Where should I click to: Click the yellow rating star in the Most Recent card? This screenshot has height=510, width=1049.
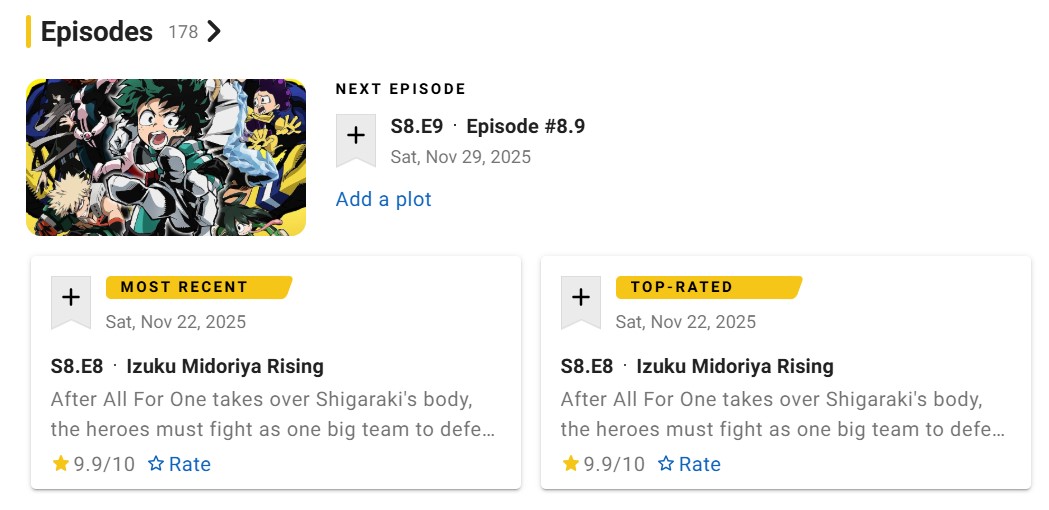coord(61,464)
